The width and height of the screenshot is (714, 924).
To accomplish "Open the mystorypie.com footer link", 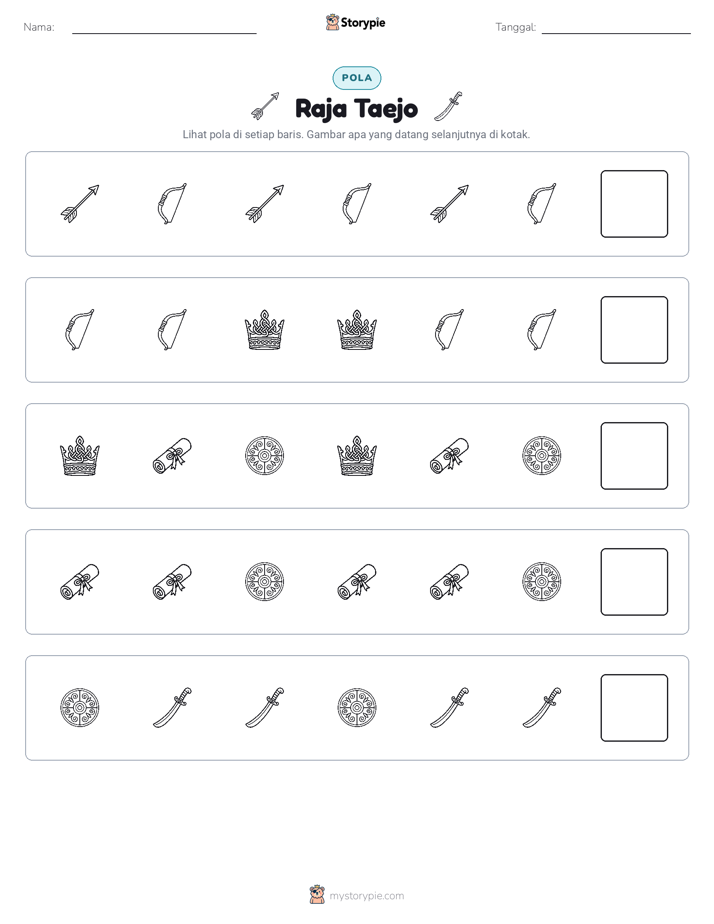I will pos(357,895).
